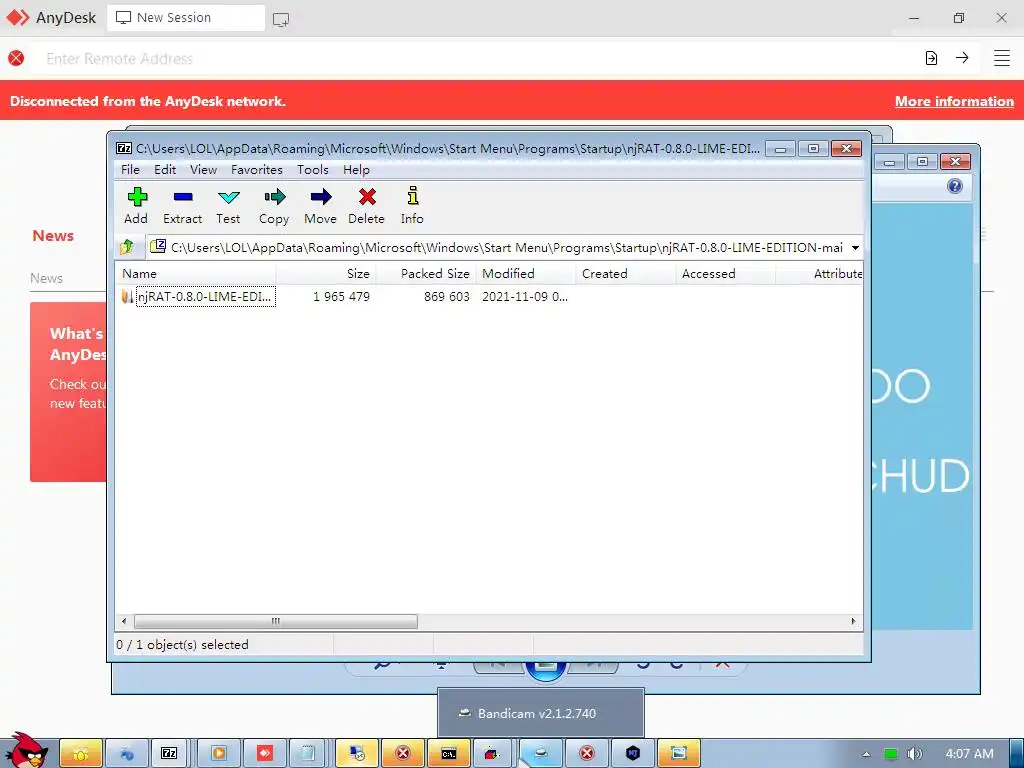Run Test on the archive
Image resolution: width=1024 pixels, height=768 pixels.
(229, 206)
